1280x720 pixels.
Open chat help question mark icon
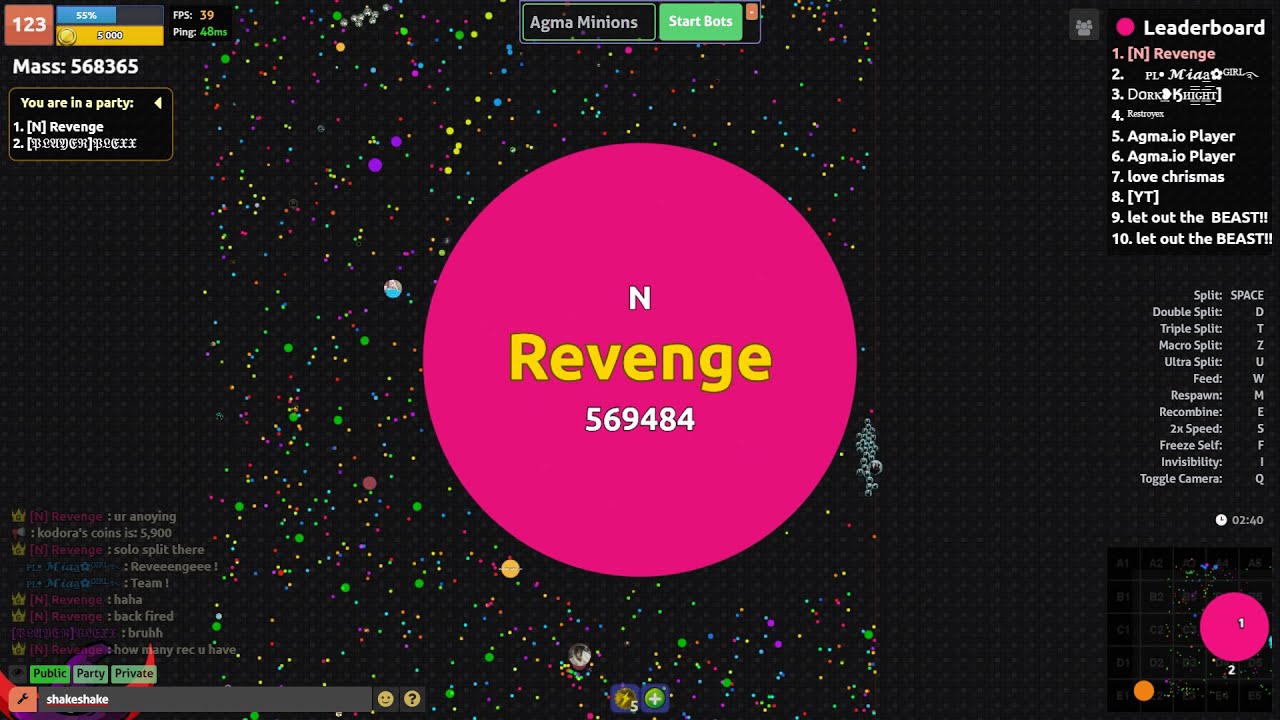point(412,699)
